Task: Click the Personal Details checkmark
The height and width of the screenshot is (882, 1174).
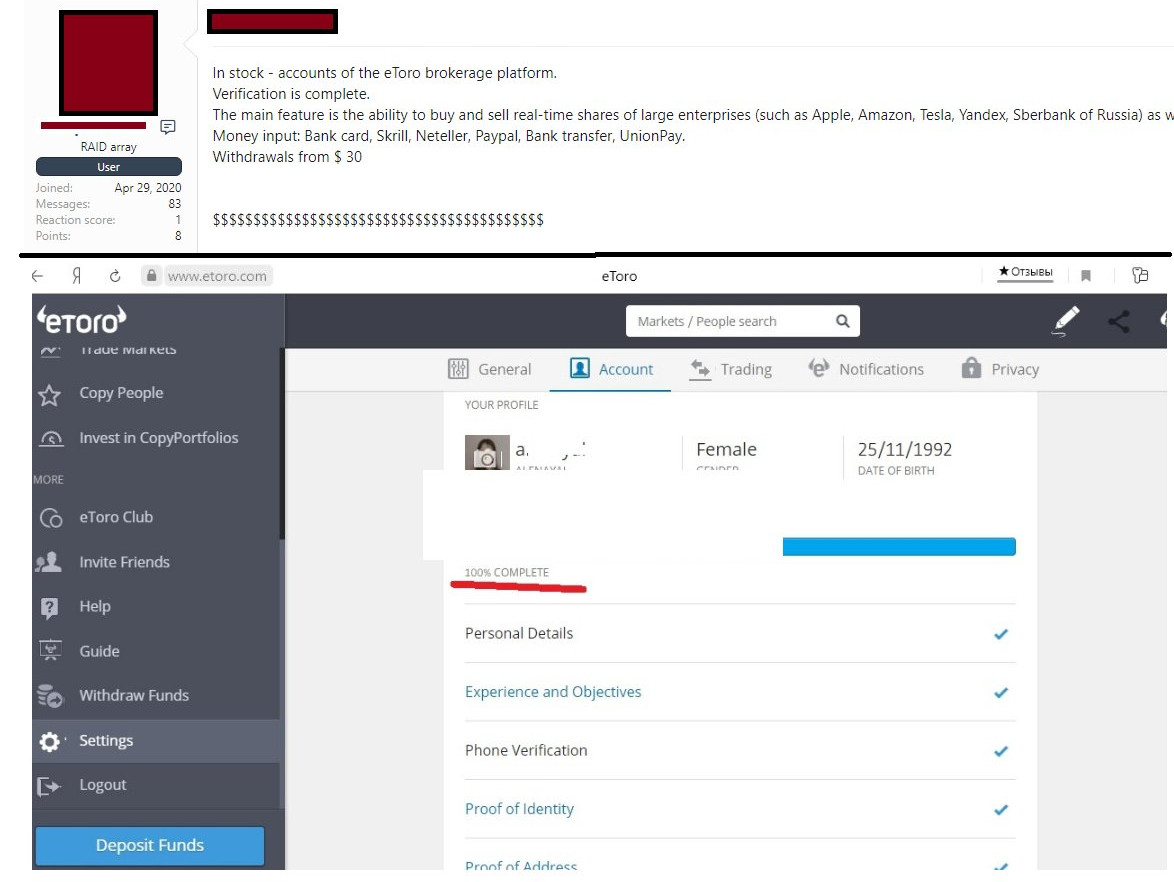Action: point(1000,634)
